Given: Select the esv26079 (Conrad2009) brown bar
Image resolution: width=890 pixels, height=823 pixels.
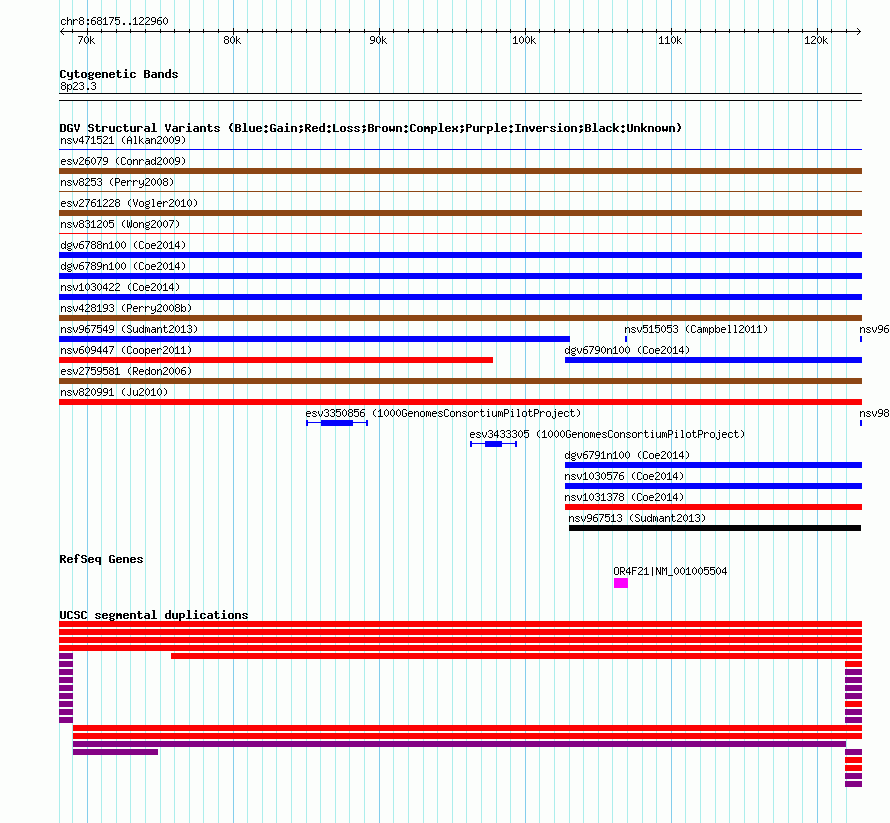Looking at the screenshot, I should [x=460, y=171].
